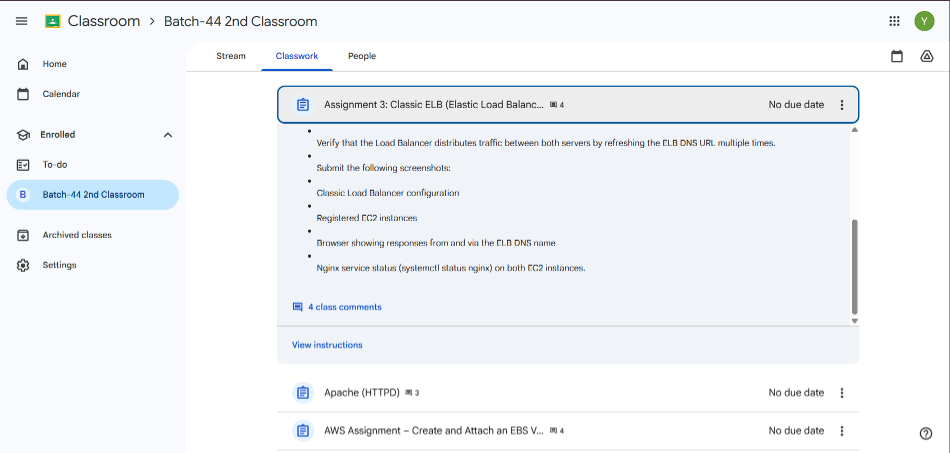Screen dimensions: 950x453
Task: Click 'Browser showing responses' line
Action: 436,243
